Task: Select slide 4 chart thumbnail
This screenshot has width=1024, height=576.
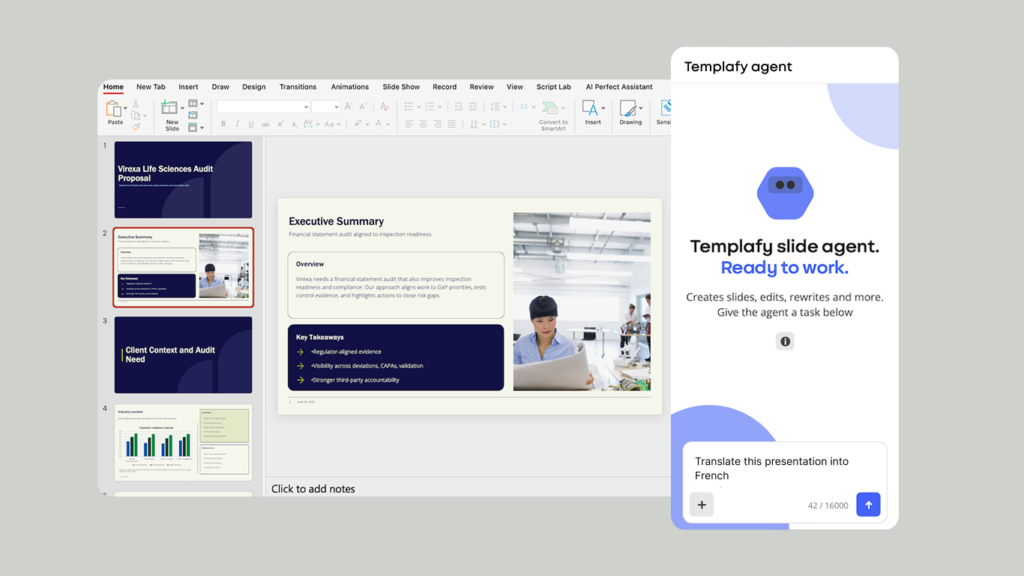Action: click(x=183, y=442)
